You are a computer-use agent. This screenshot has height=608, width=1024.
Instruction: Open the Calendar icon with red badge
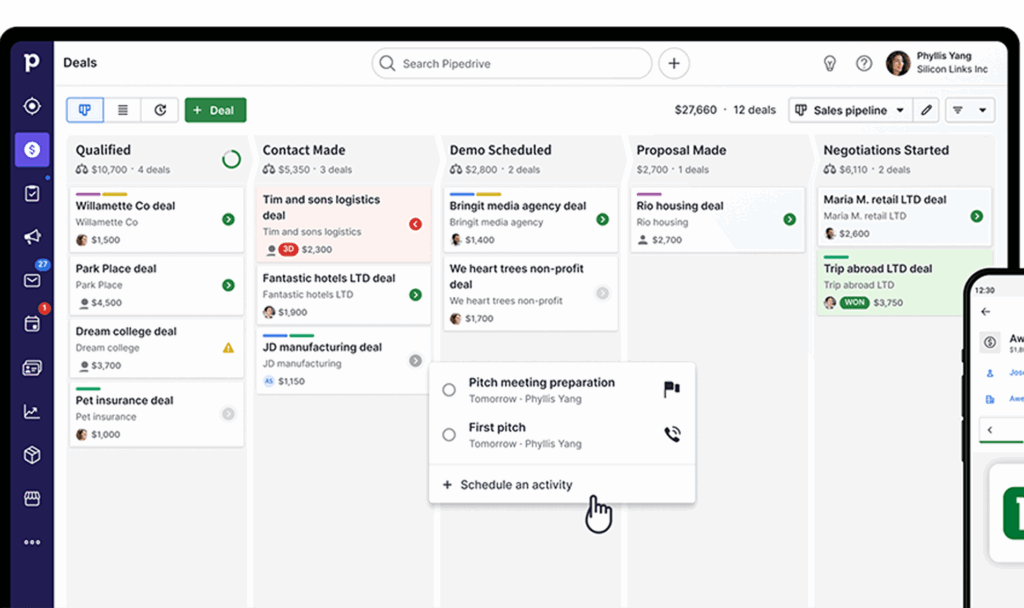tap(31, 324)
